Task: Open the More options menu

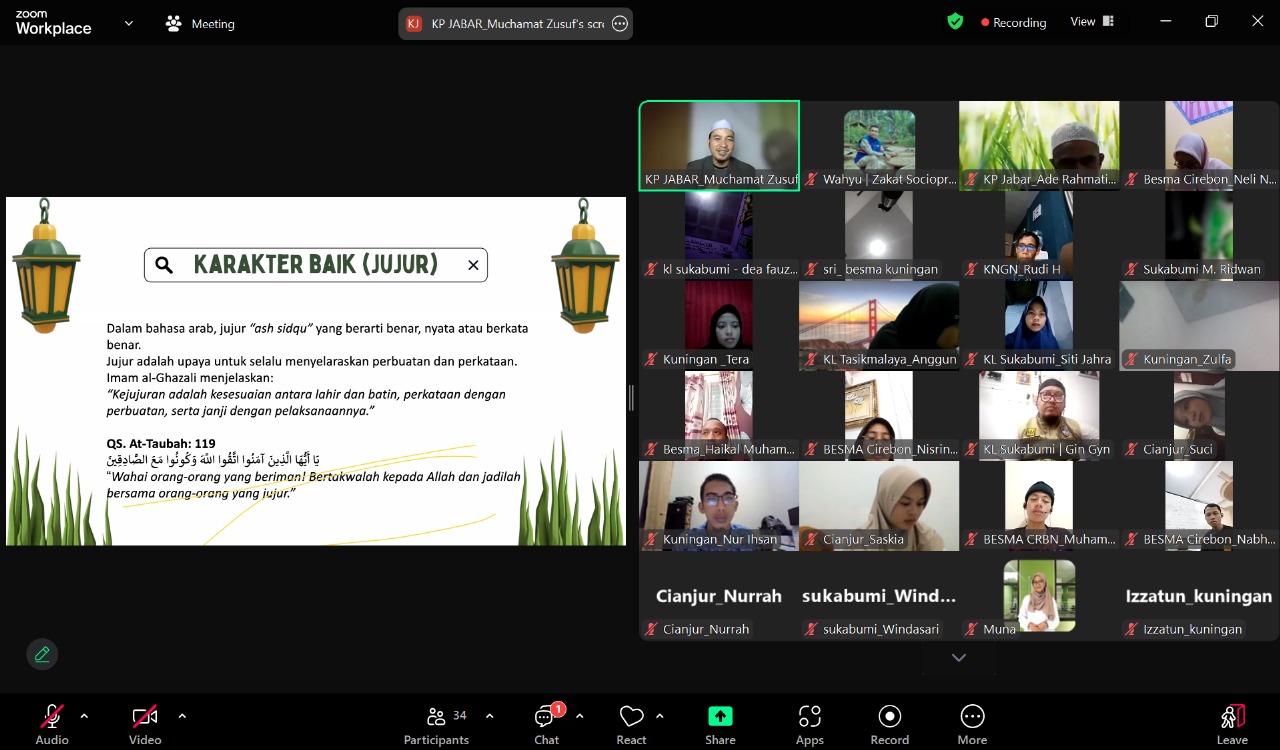Action: pyautogui.click(x=972, y=724)
